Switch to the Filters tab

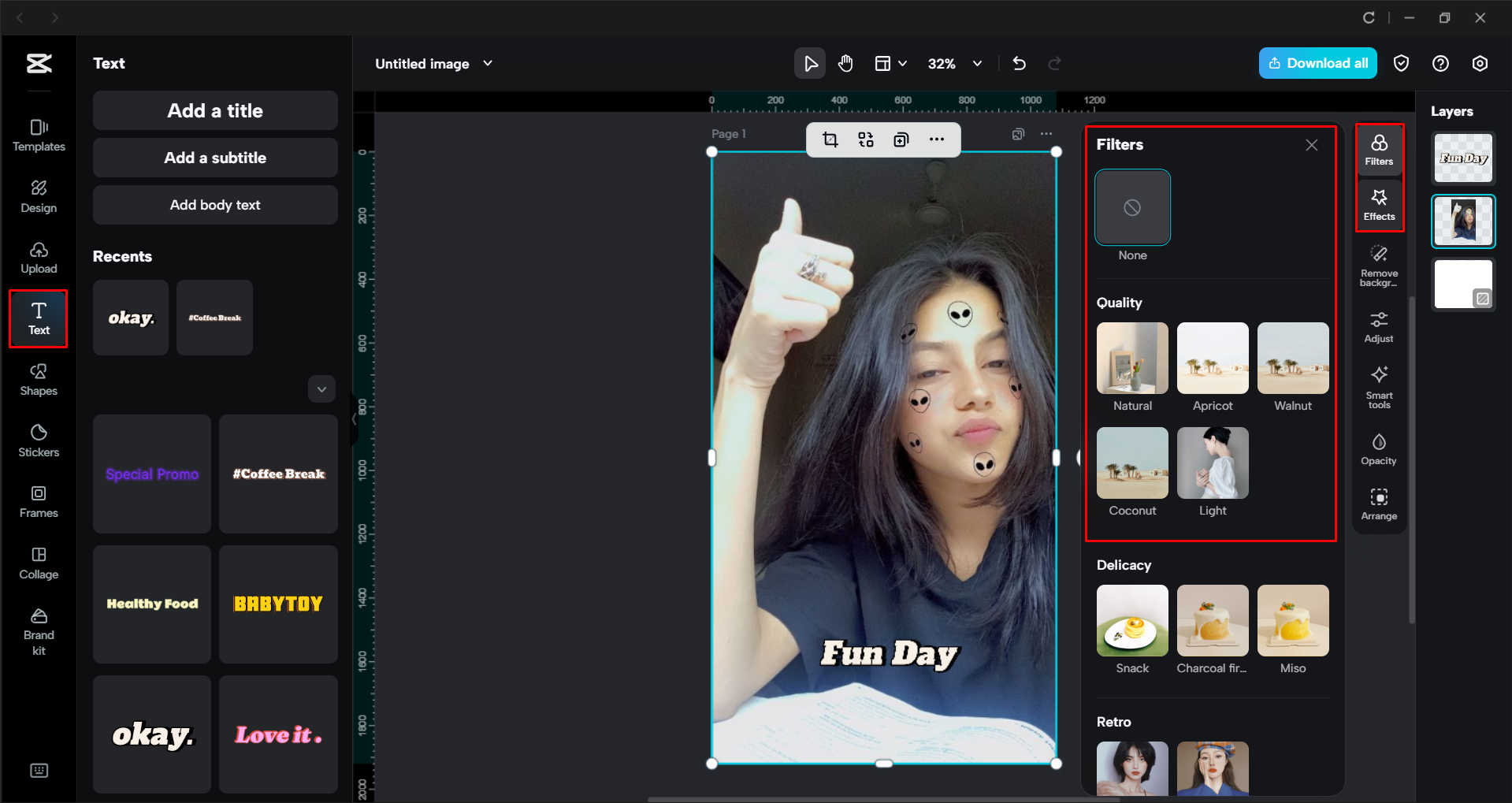pos(1379,149)
